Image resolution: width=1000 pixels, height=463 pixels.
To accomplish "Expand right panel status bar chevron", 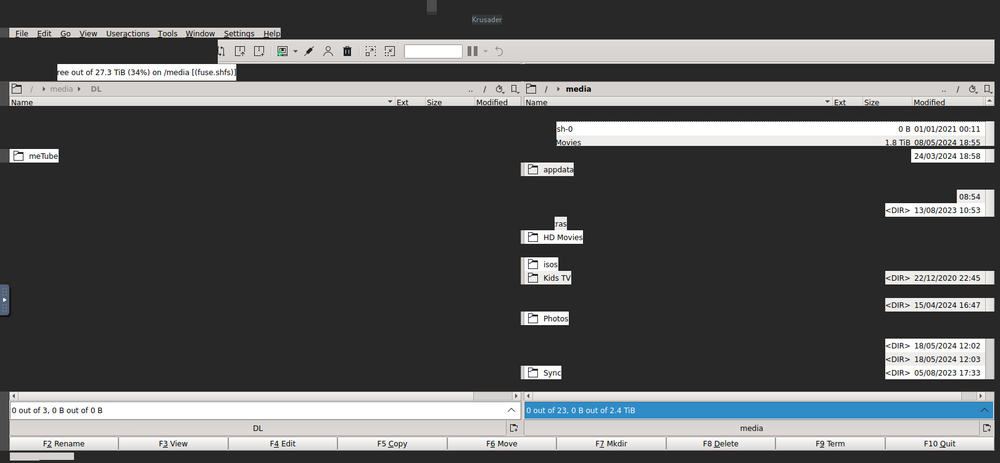I will coord(984,410).
